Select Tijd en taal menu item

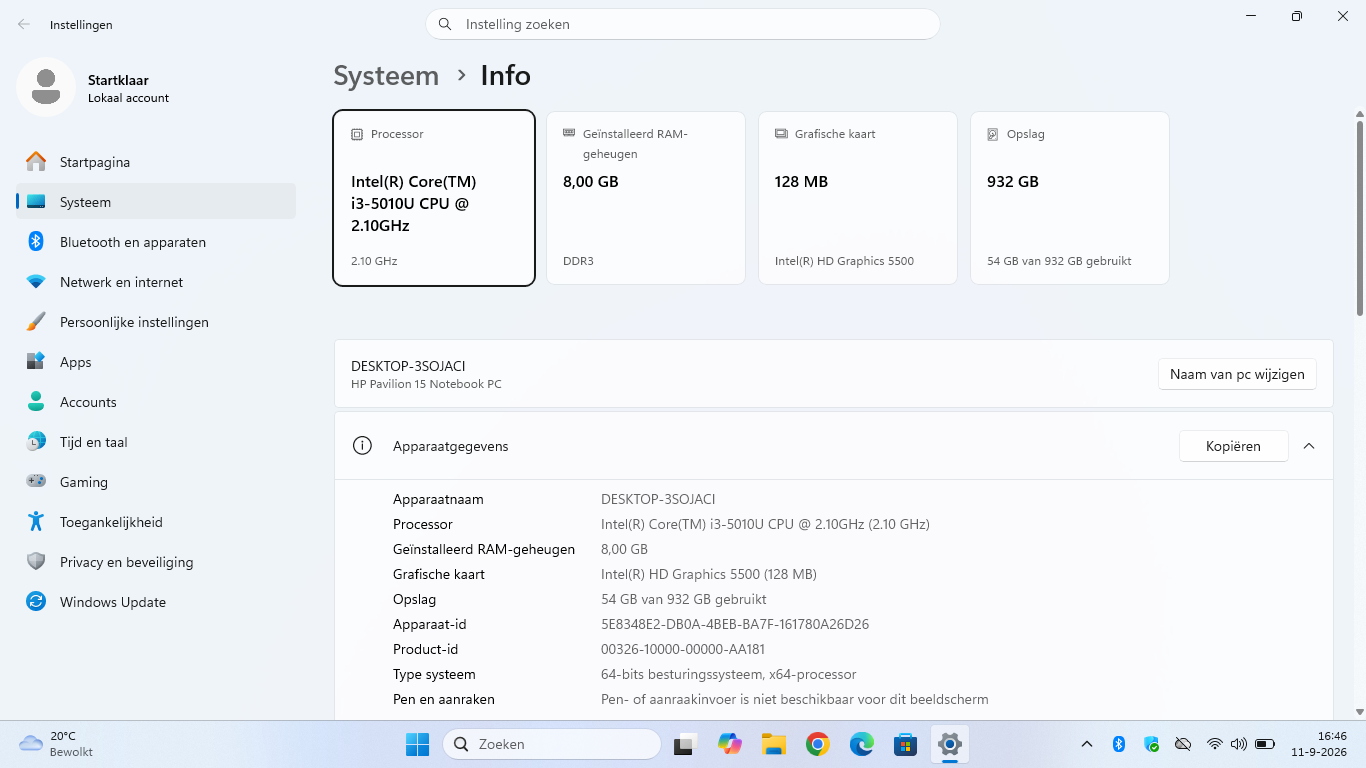(x=156, y=442)
